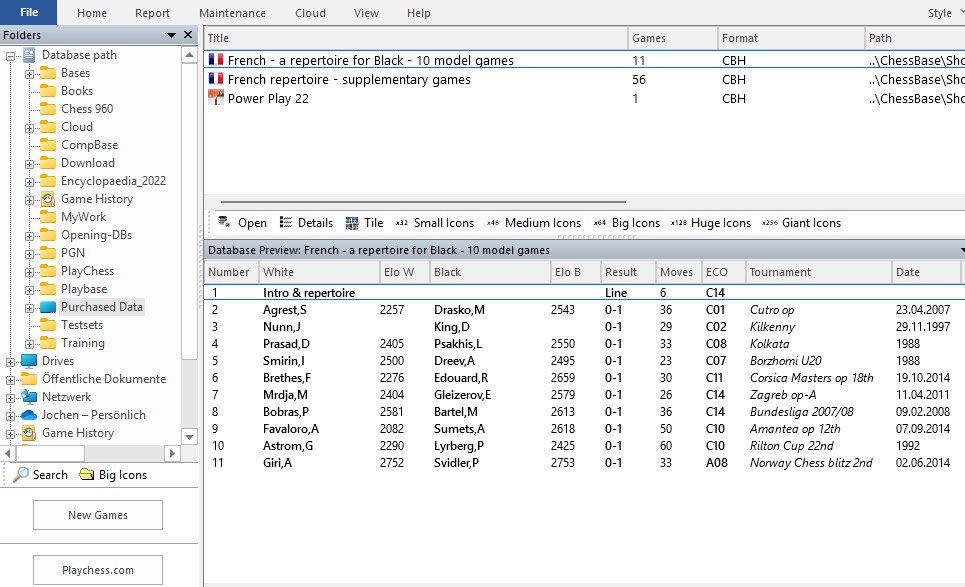Collapse the Database path tree node
The height and width of the screenshot is (587, 965).
(11, 55)
